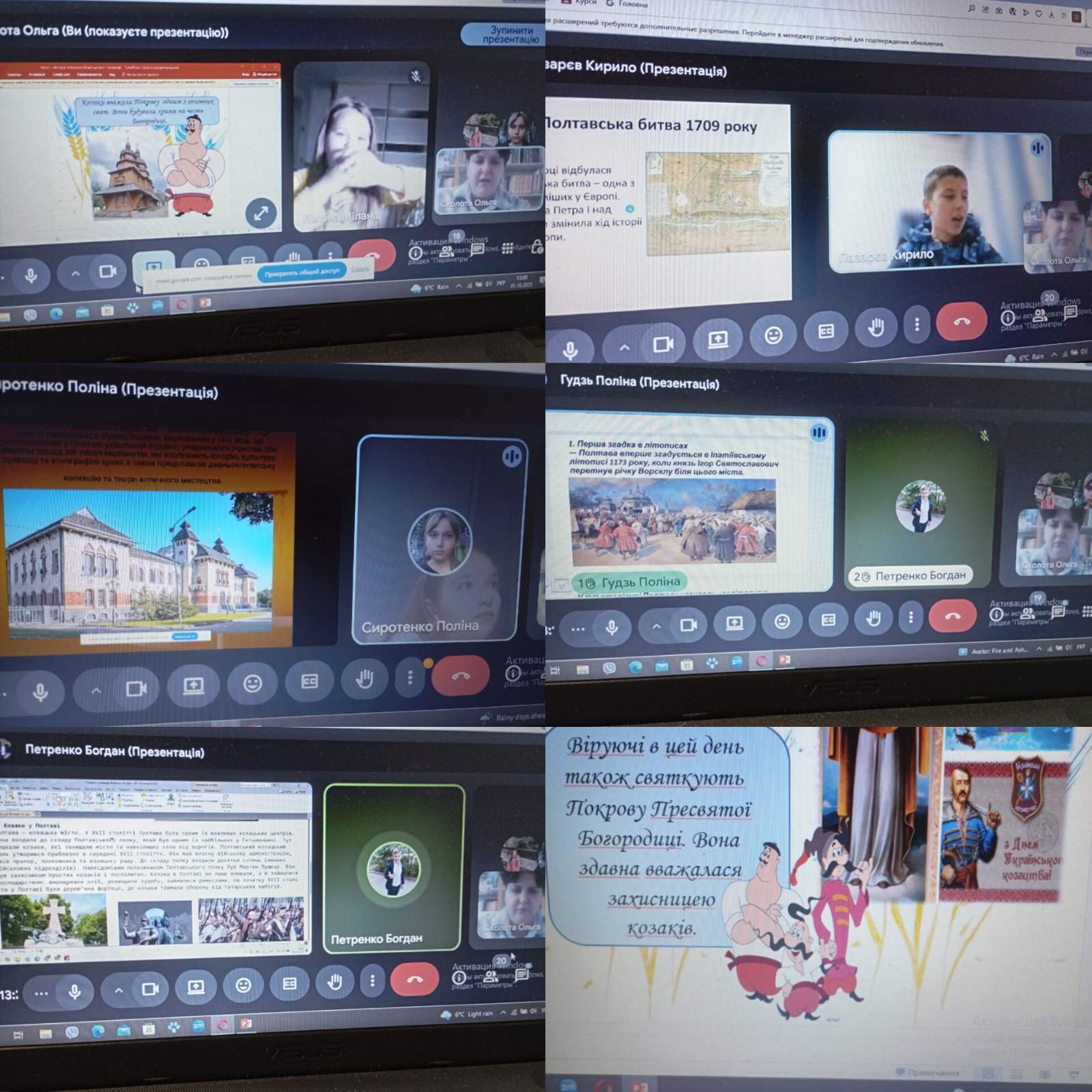
Task: Click the 'Зупинити презентацію' button
Action: pos(505,35)
